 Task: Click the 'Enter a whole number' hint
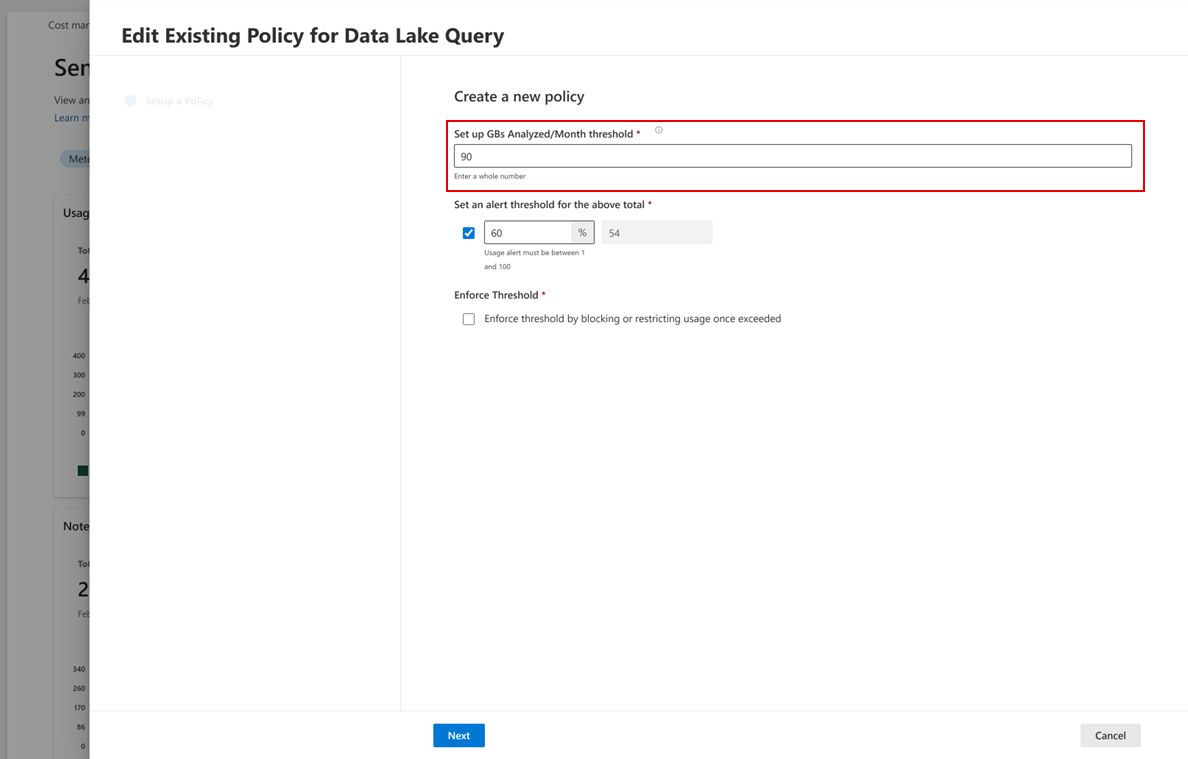(489, 176)
